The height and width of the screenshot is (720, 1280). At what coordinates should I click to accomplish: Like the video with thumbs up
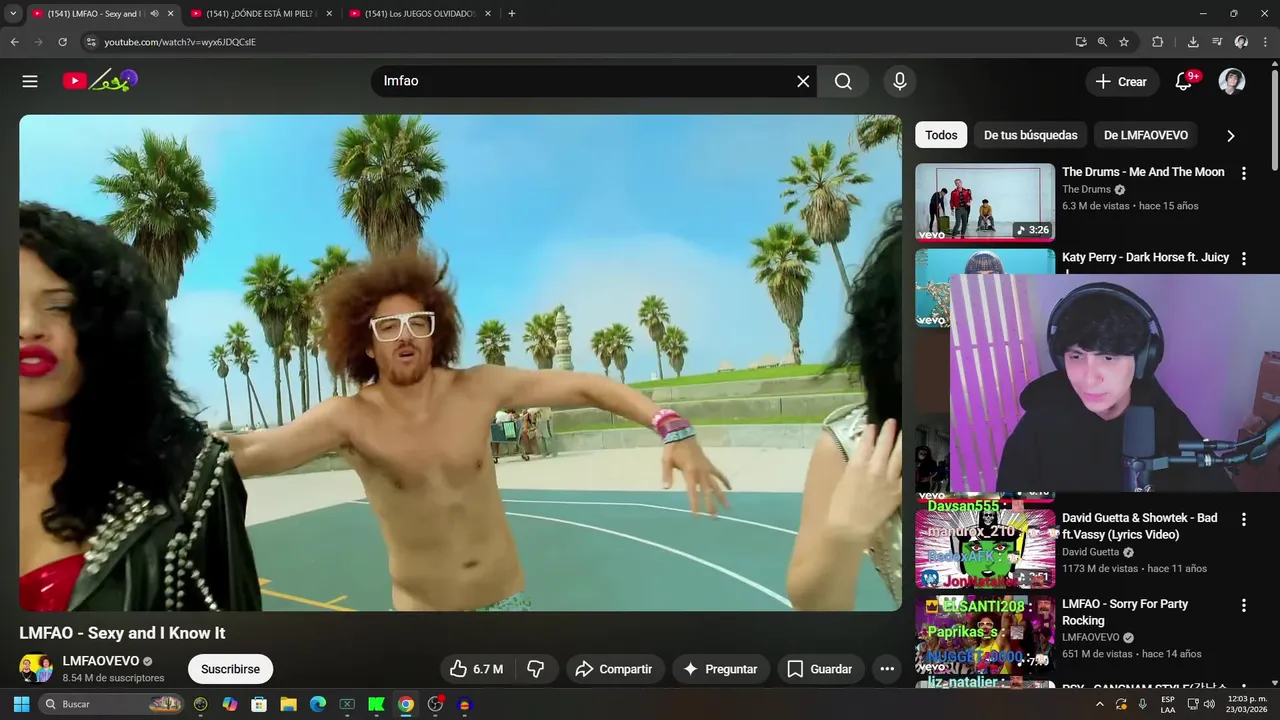[476, 669]
